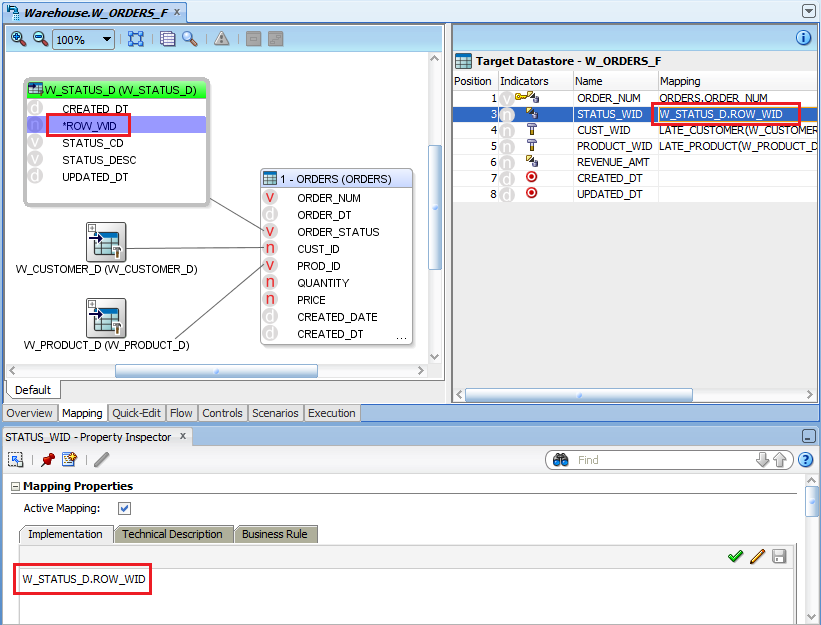Select the Zoom In magnifier tool
Viewport: 821px width, 625px height.
tap(18, 38)
